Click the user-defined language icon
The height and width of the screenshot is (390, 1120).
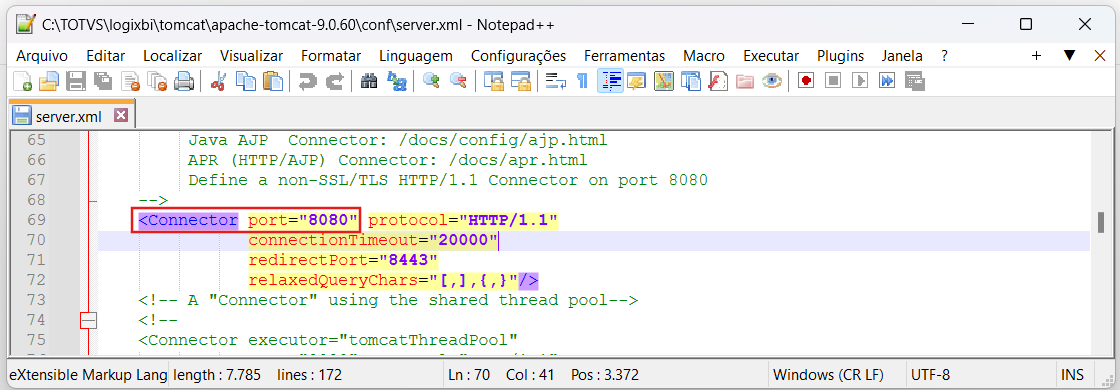pos(636,81)
